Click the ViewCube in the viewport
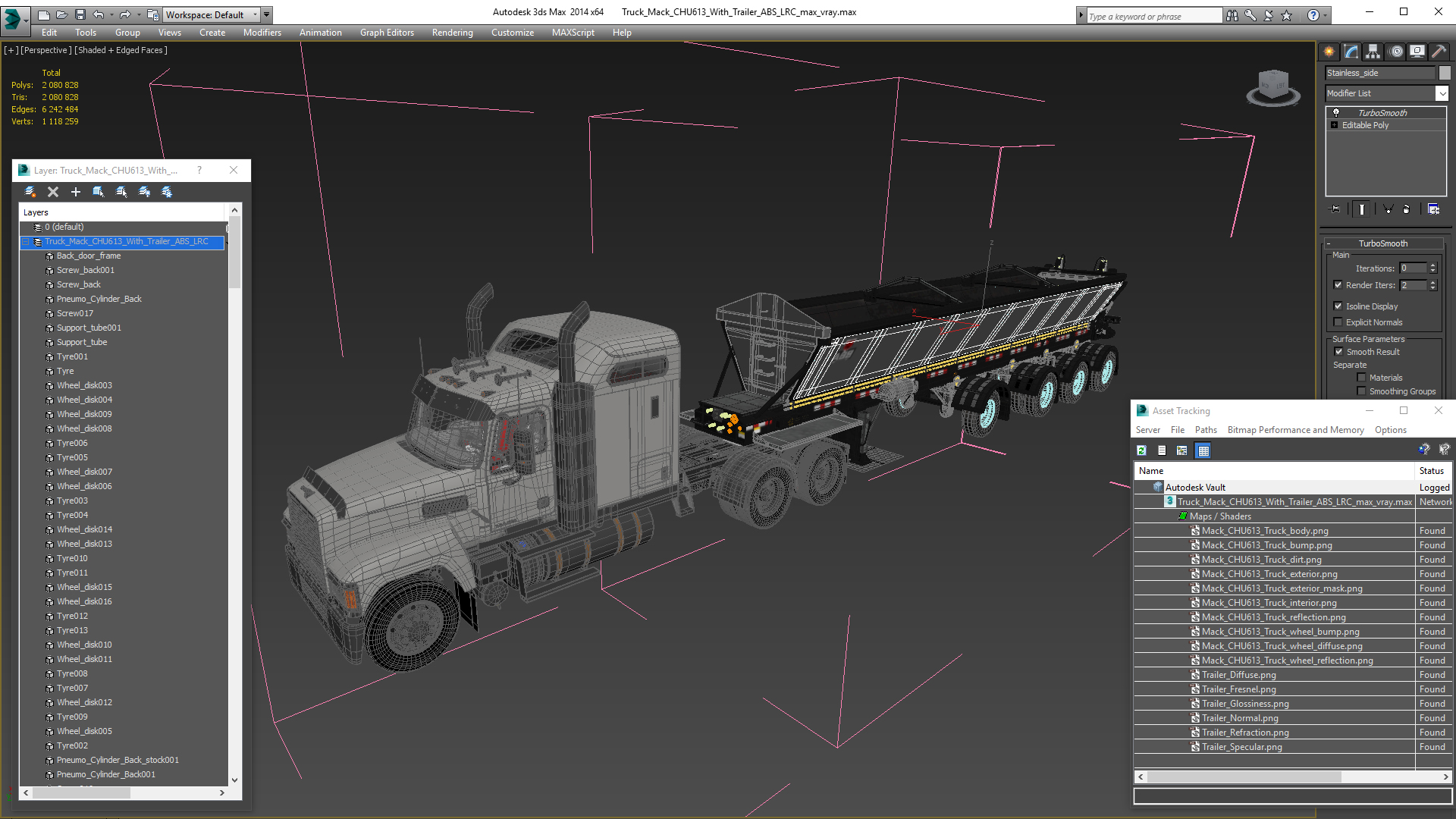This screenshot has width=1456, height=819. 1273,87
